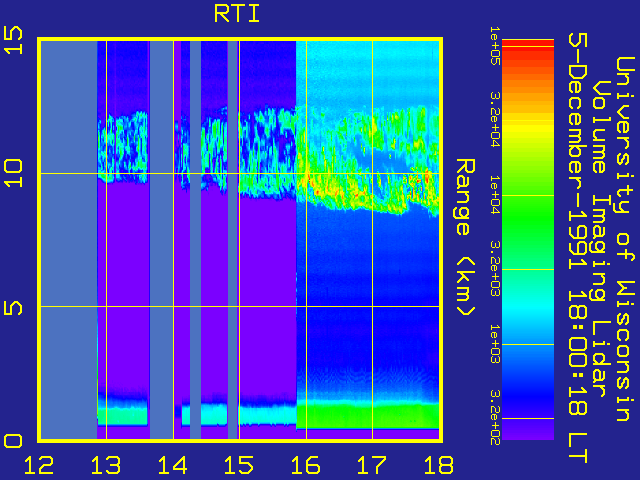Click colorbar label 1e+05

(x=495, y=46)
